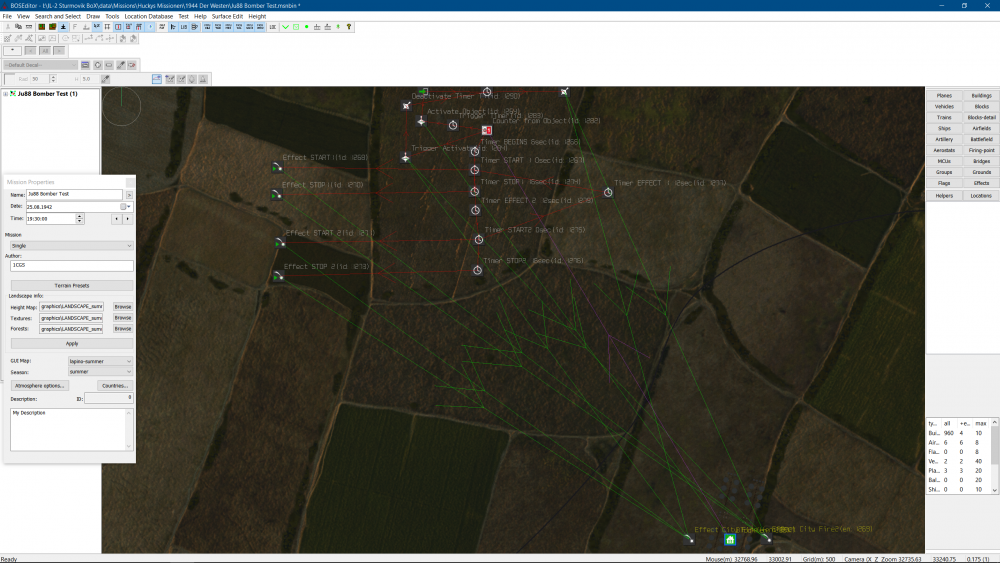Viewport: 1000px width, 563px height.
Task: Select the Planes category button
Action: pyautogui.click(x=944, y=95)
